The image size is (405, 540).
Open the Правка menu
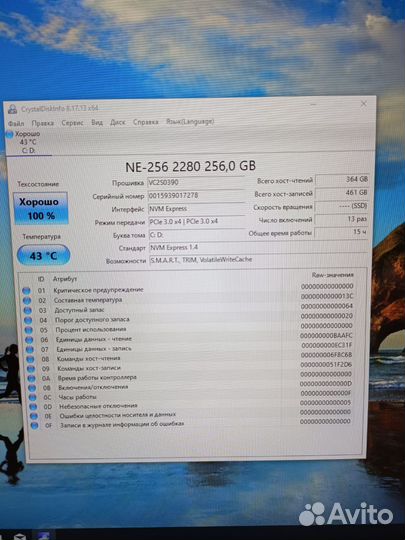[x=43, y=123]
